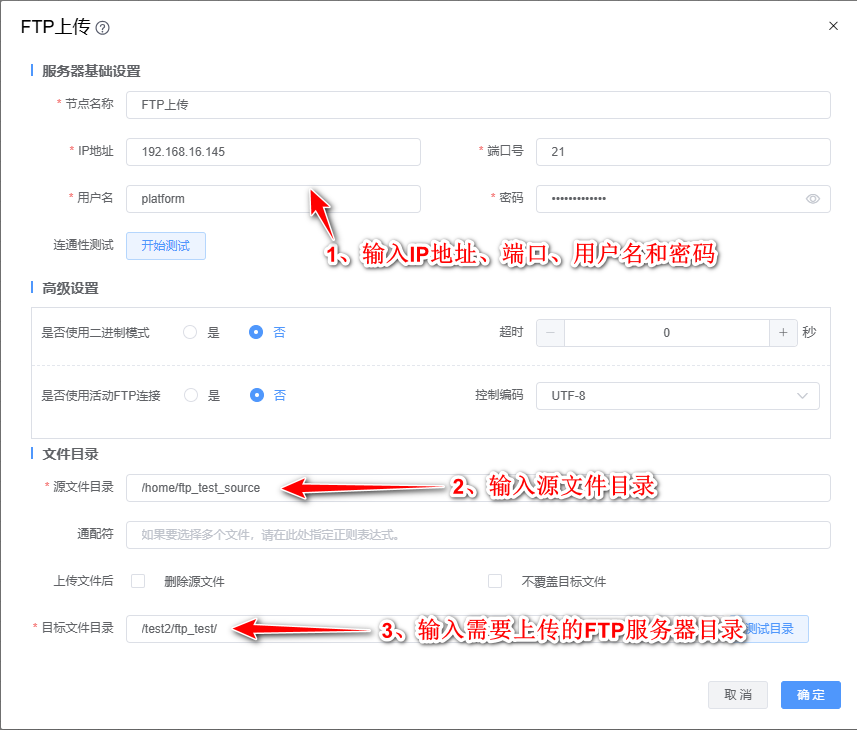Click the 取消 button

(738, 695)
